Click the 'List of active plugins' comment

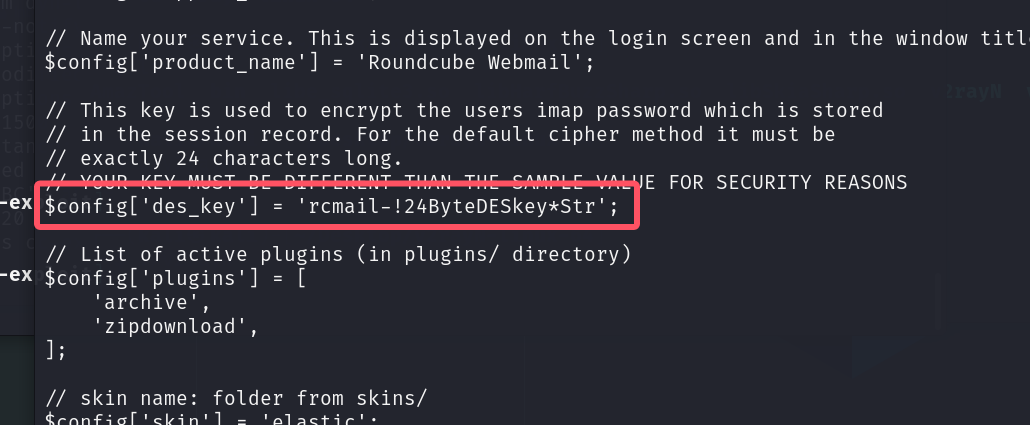(x=338, y=254)
